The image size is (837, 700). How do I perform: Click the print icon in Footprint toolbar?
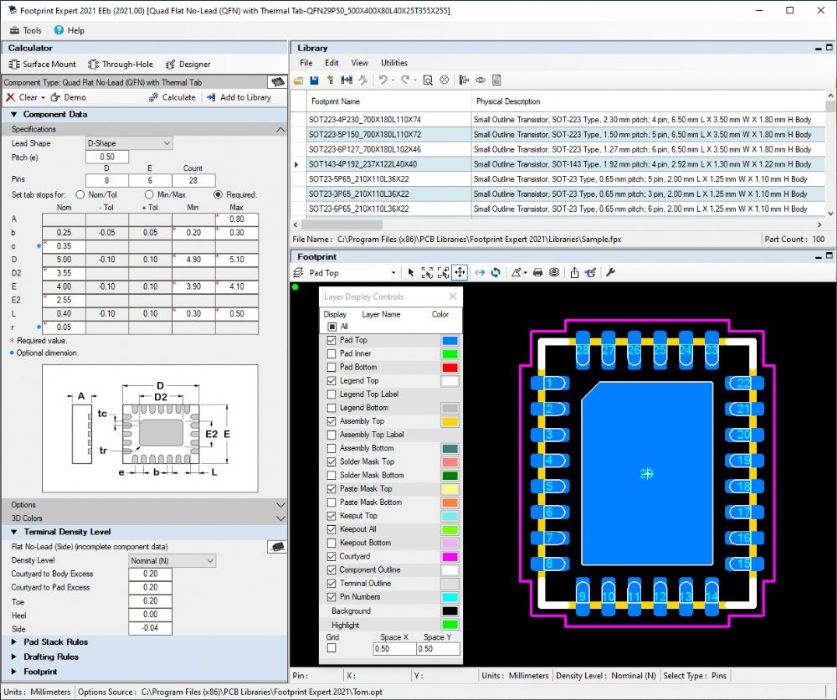click(538, 273)
